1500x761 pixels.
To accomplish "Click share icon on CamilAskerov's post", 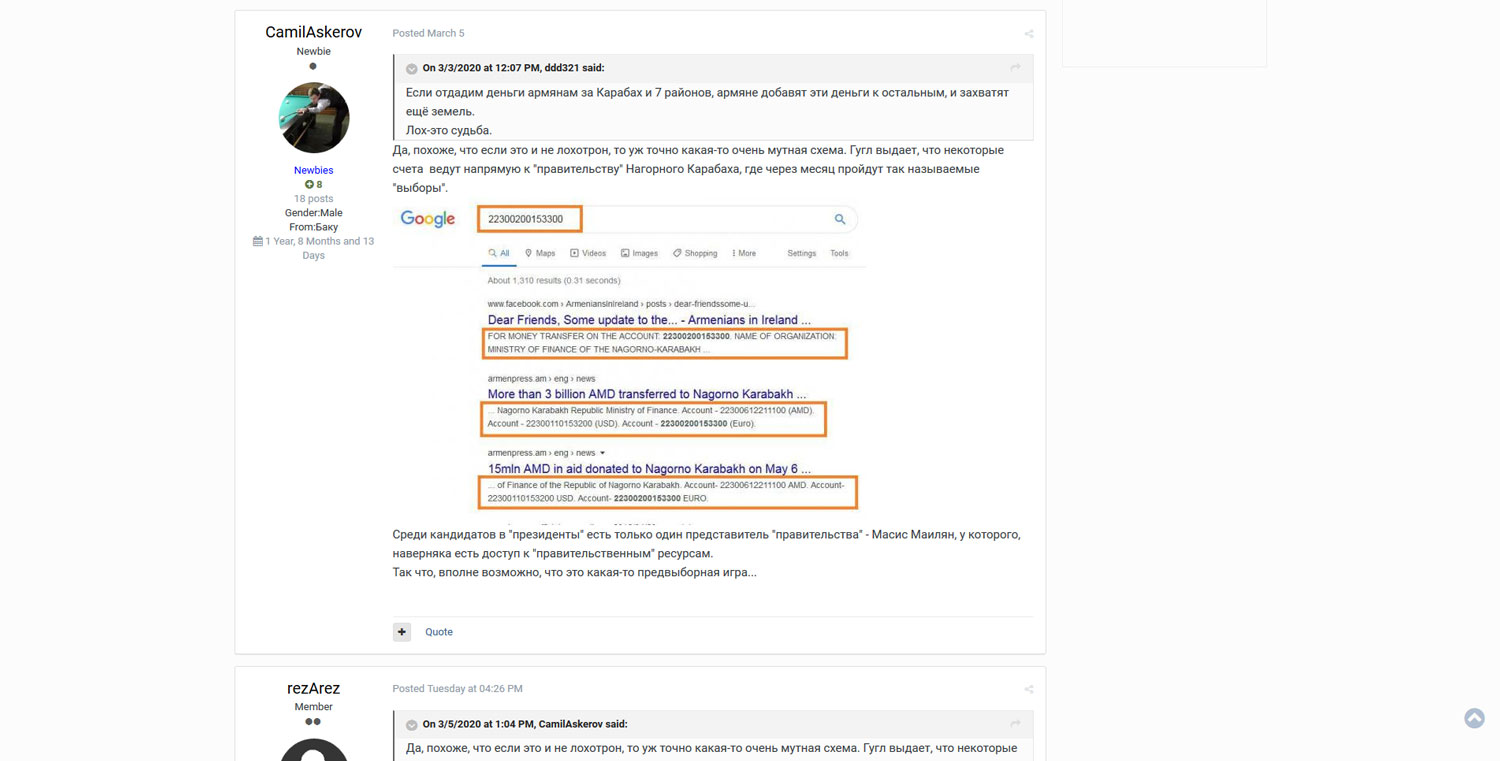I will tap(1028, 34).
